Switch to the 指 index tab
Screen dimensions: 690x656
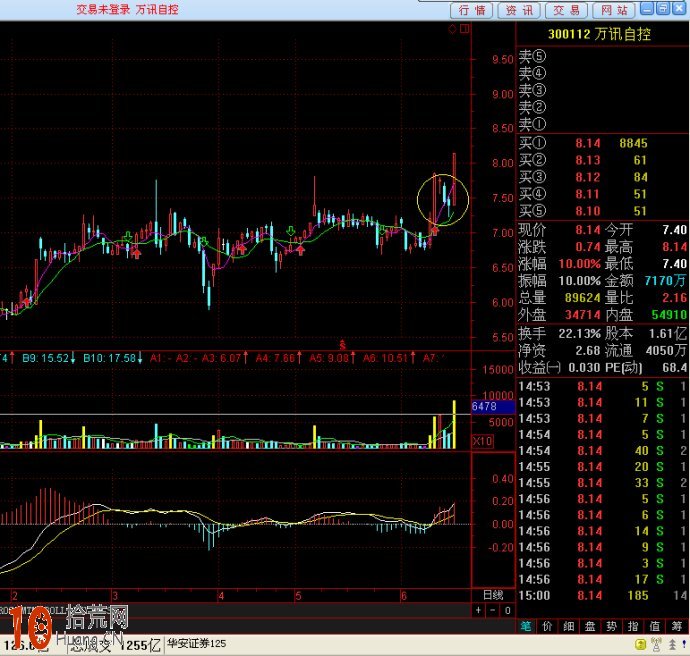(x=633, y=626)
